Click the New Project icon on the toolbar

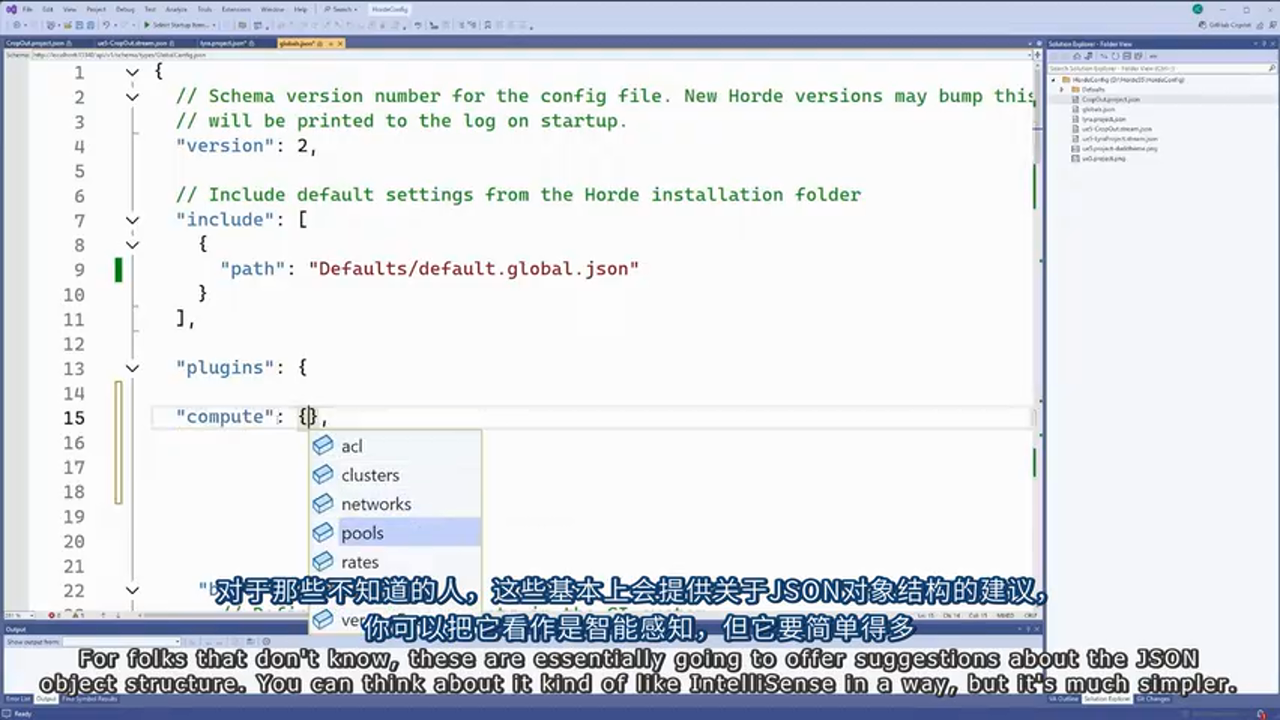(x=50, y=25)
